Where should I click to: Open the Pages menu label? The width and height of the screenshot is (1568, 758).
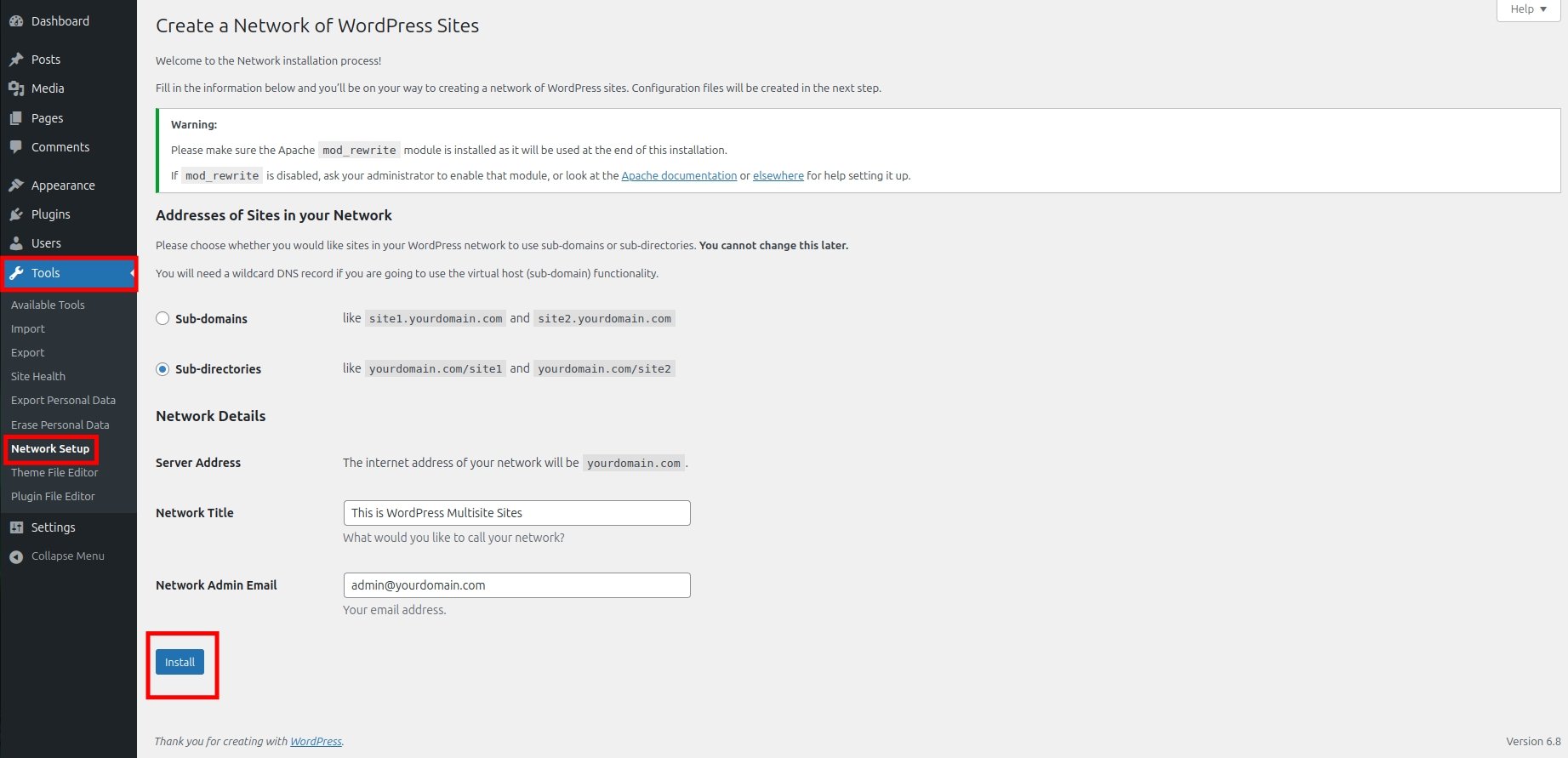click(x=48, y=118)
